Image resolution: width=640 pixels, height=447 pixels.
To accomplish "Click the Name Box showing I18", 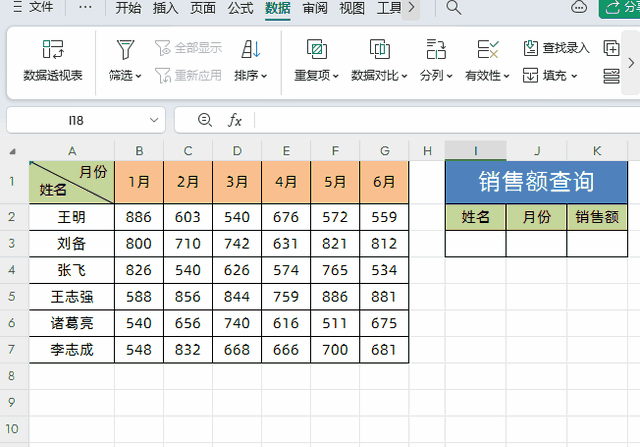I will 76,120.
